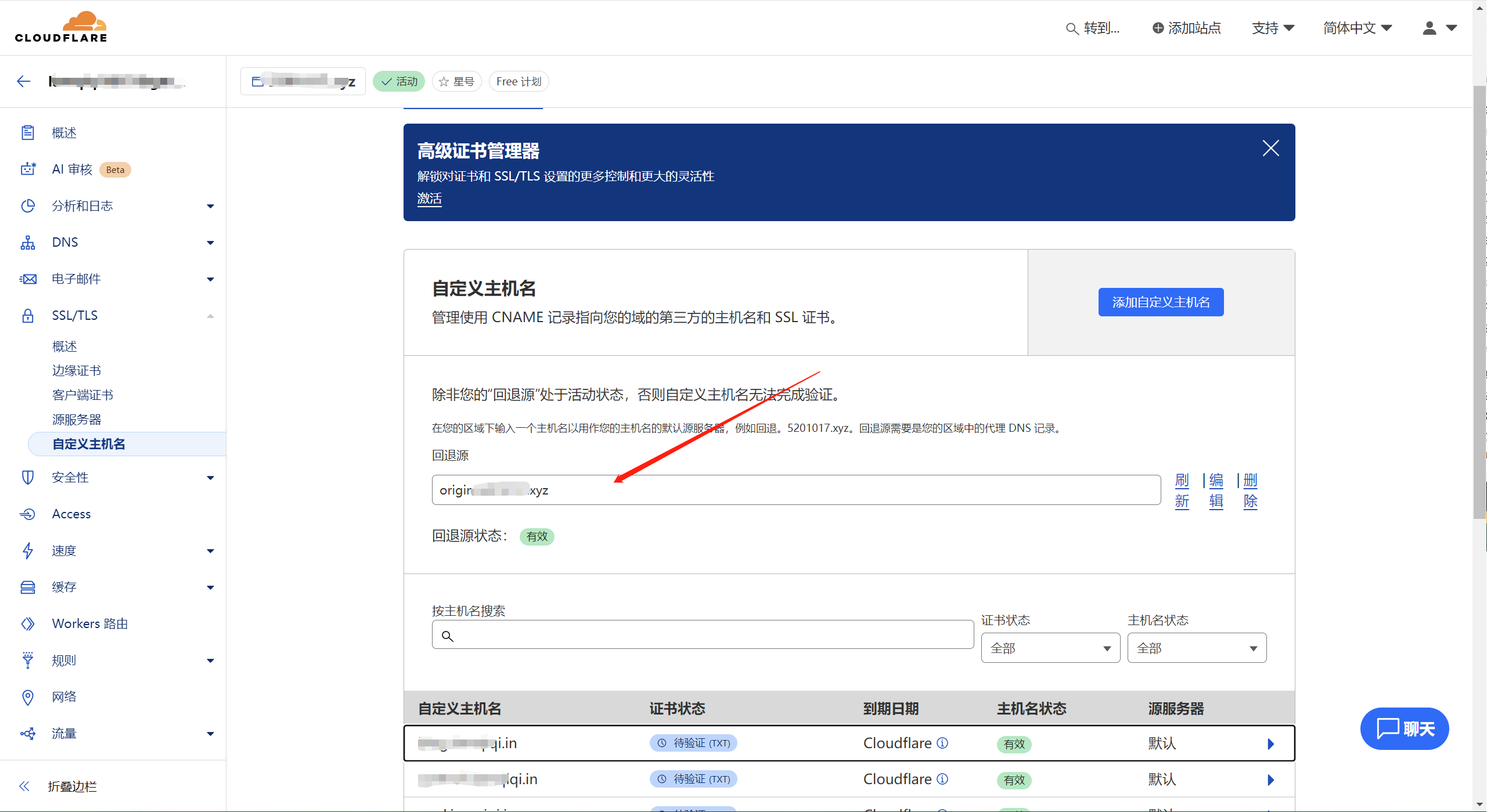This screenshot has height=812, width=1487.
Task: Click the 按主机名搜索 search field
Action: click(703, 636)
